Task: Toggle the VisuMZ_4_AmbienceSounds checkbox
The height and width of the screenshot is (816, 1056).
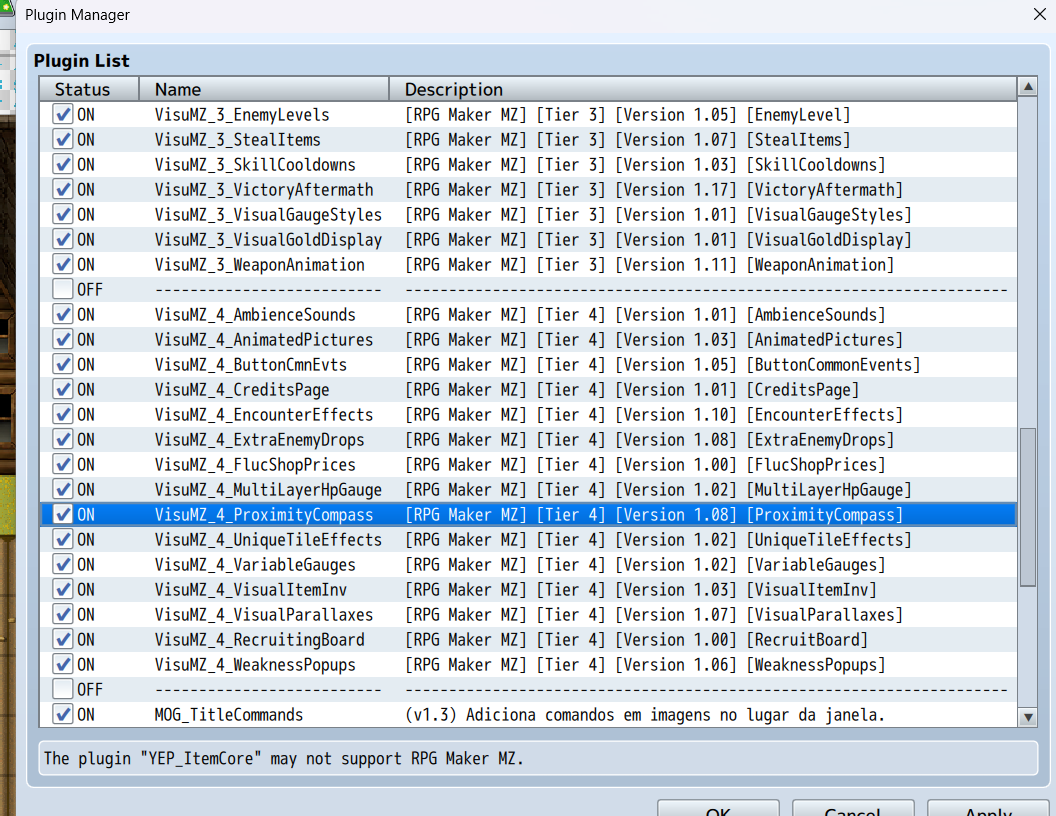Action: tap(63, 314)
